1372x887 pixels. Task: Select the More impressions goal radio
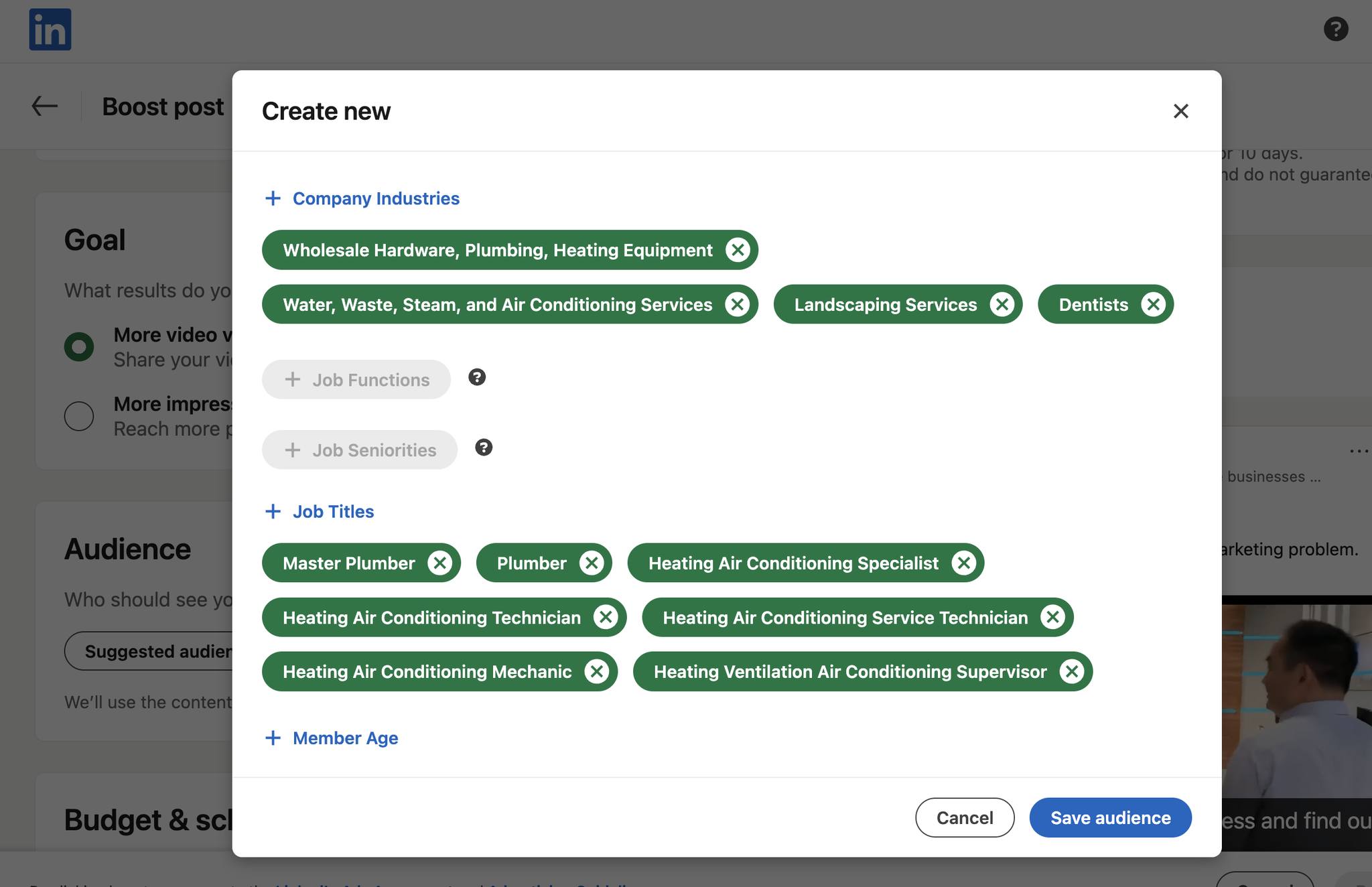79,416
